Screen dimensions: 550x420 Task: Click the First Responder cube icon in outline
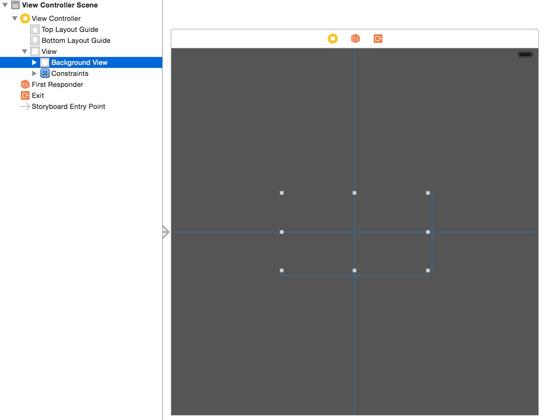[25, 85]
